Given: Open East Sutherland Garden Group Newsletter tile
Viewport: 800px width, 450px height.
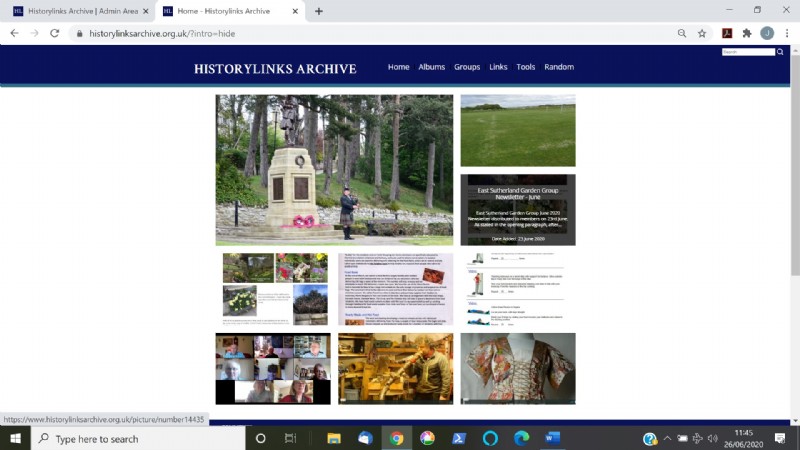Looking at the screenshot, I should (517, 210).
